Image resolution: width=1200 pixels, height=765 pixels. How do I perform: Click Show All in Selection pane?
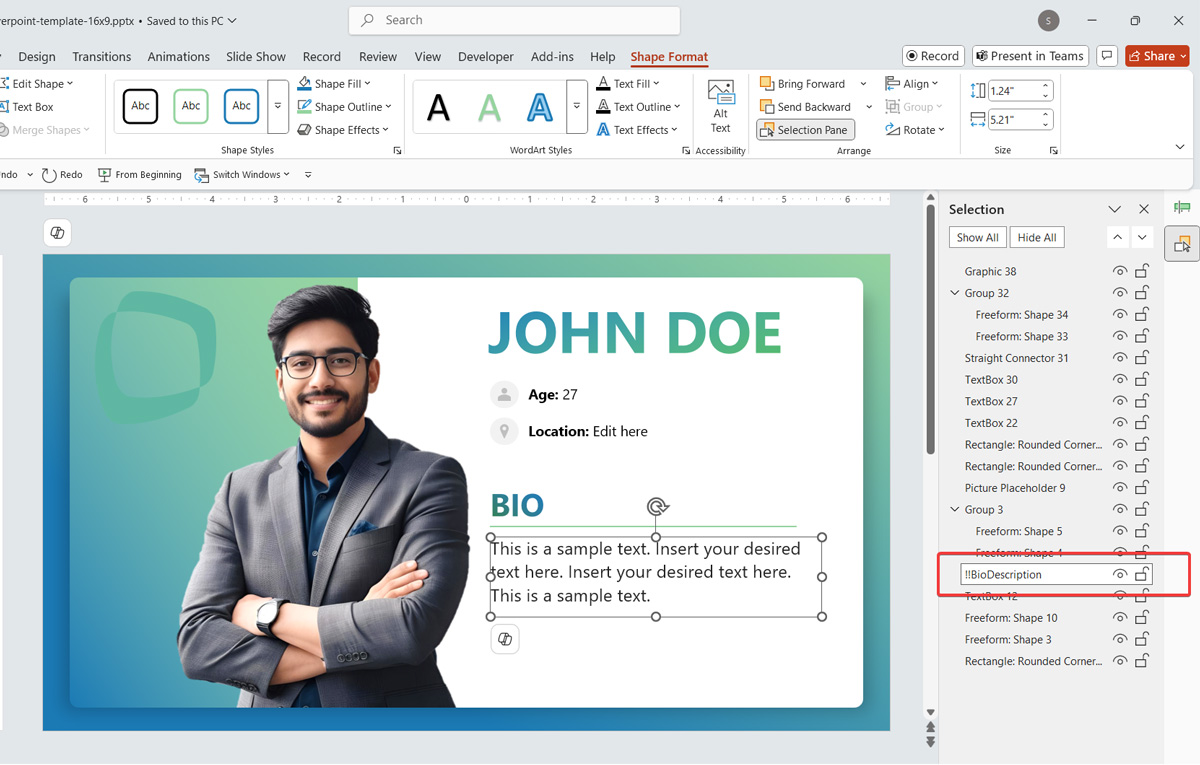977,238
